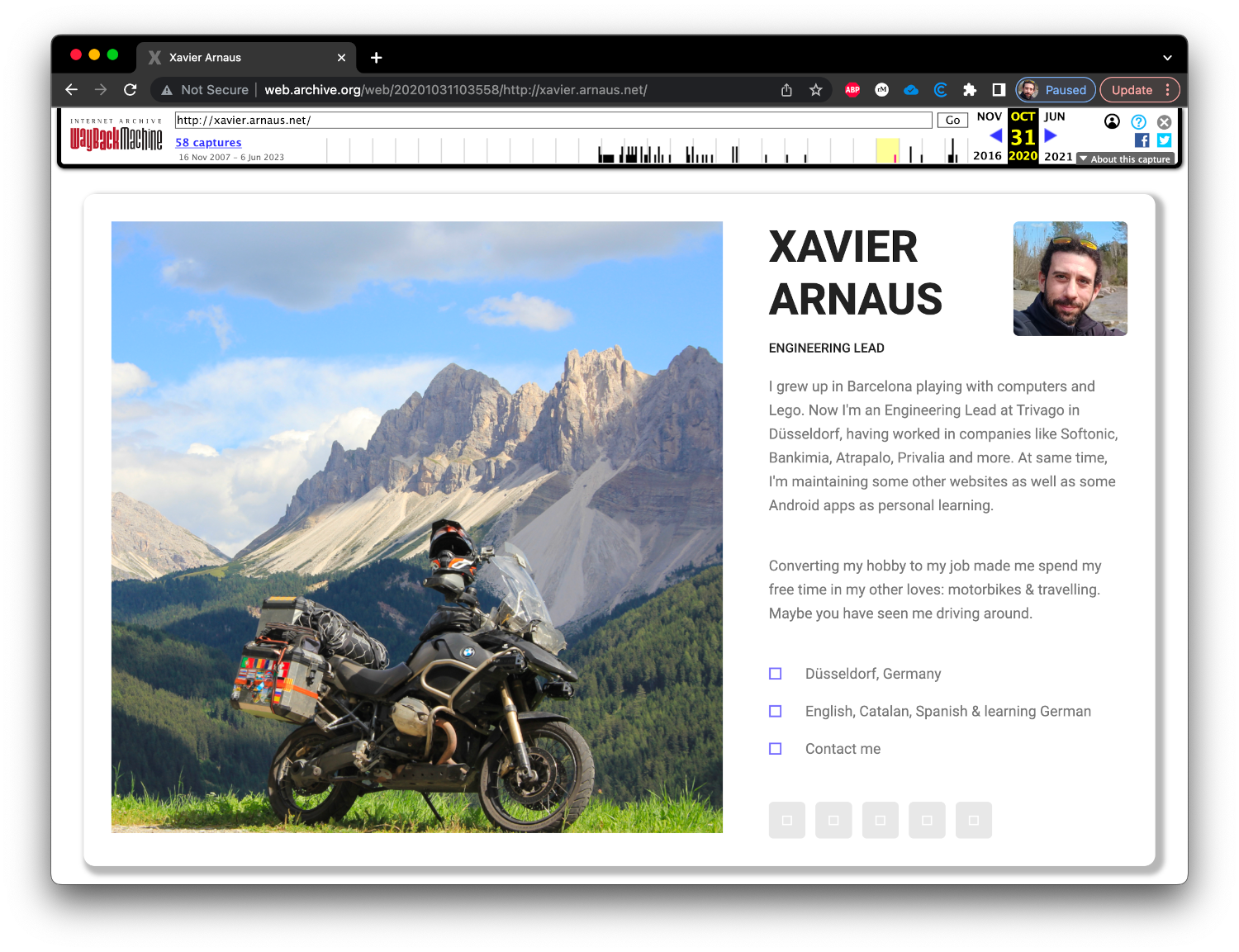Toggle the checkbox beside Contact me
Viewport: 1239px width, 952px height.
[x=775, y=749]
